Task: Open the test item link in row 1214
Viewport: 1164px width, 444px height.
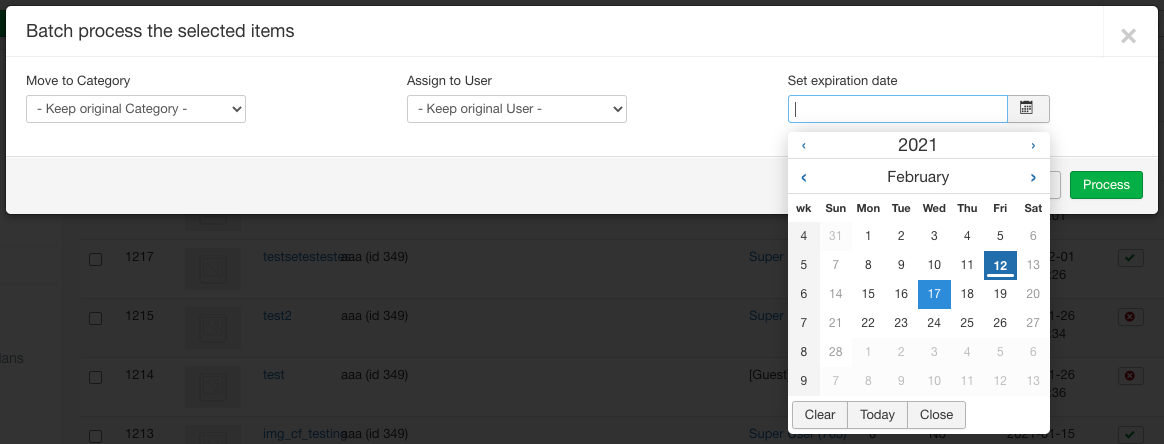Action: (274, 375)
